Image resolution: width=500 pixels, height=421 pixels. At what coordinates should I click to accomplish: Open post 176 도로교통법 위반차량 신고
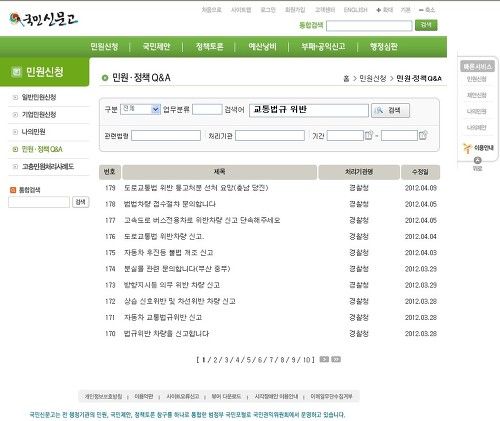click(x=164, y=237)
